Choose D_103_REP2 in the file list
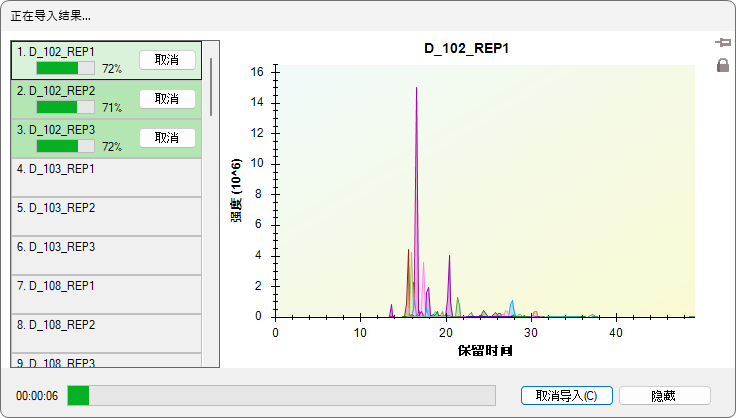Screen dimensions: 736x418 [x=105, y=216]
